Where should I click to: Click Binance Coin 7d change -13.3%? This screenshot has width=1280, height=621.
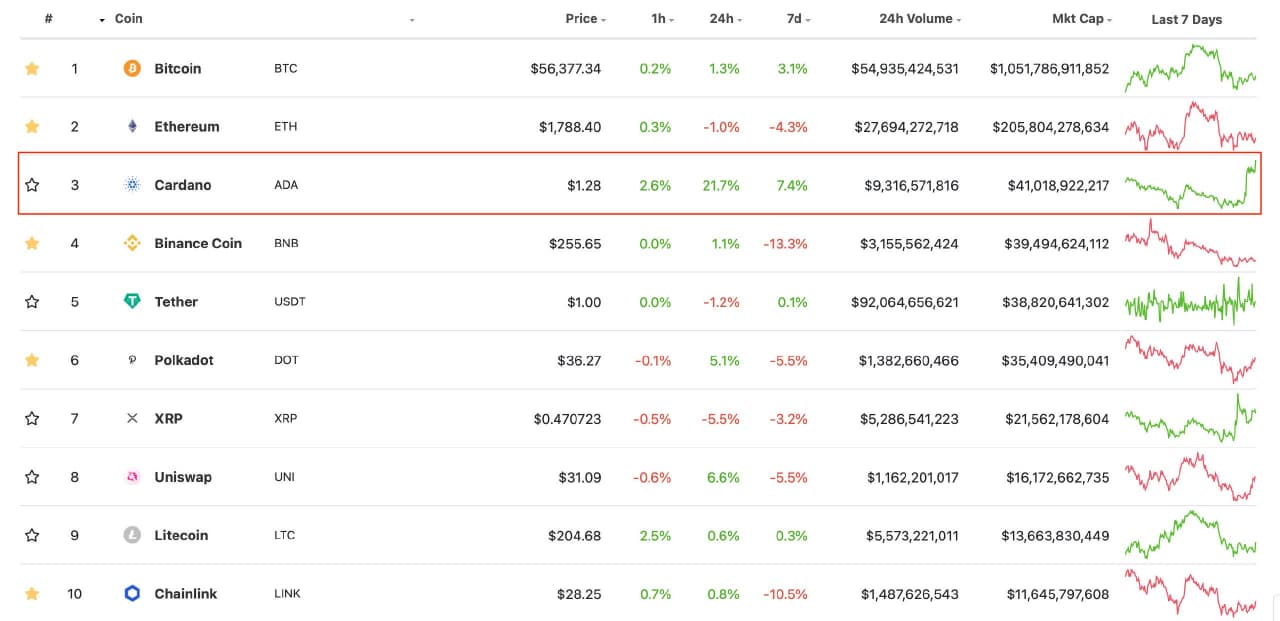[x=786, y=243]
